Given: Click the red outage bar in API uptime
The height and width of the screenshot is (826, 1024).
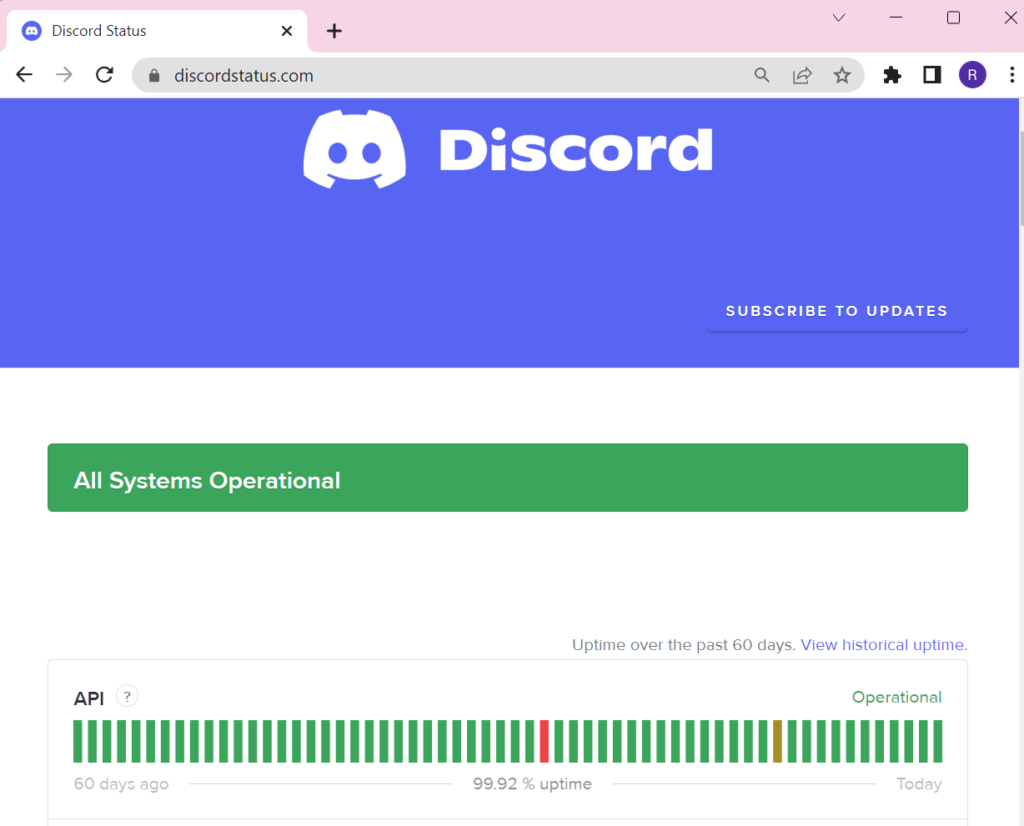Looking at the screenshot, I should [x=544, y=741].
